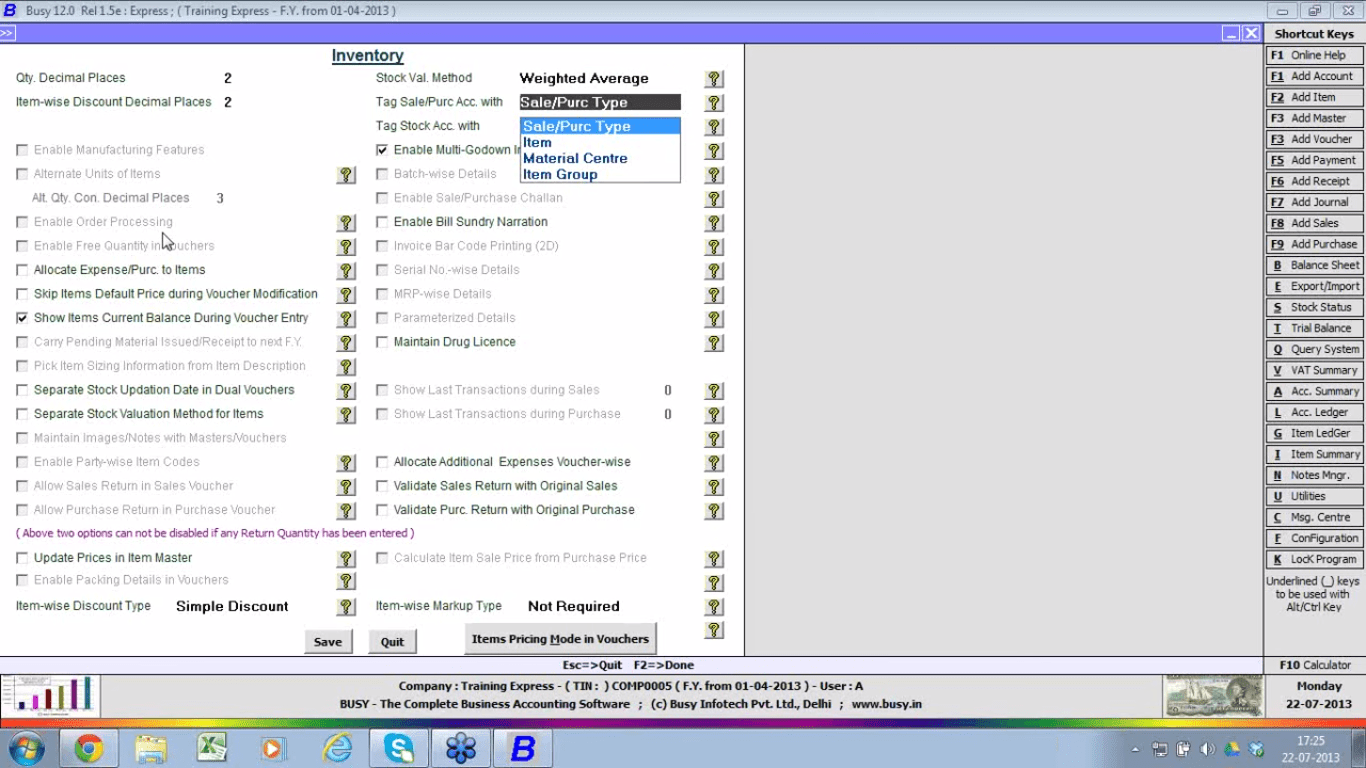Open help icon beside Tag Stock Acc. with
Viewport: 1366px width, 768px height.
coord(714,127)
